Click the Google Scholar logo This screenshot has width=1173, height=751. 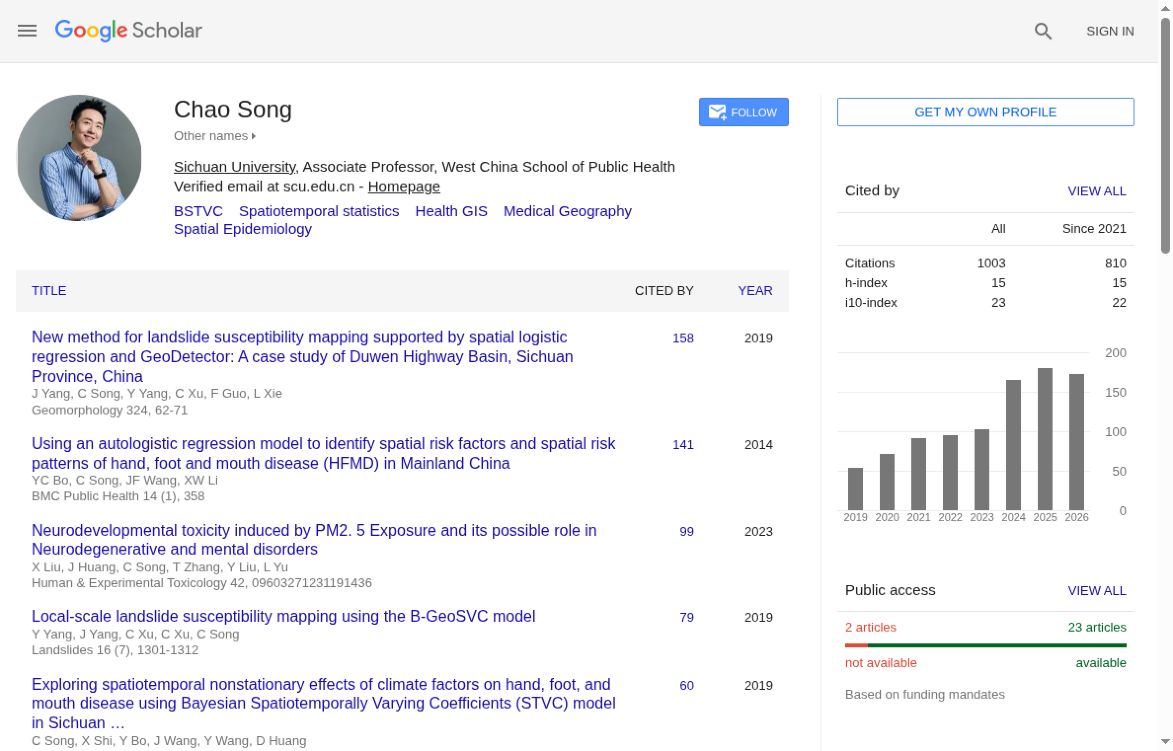128,31
